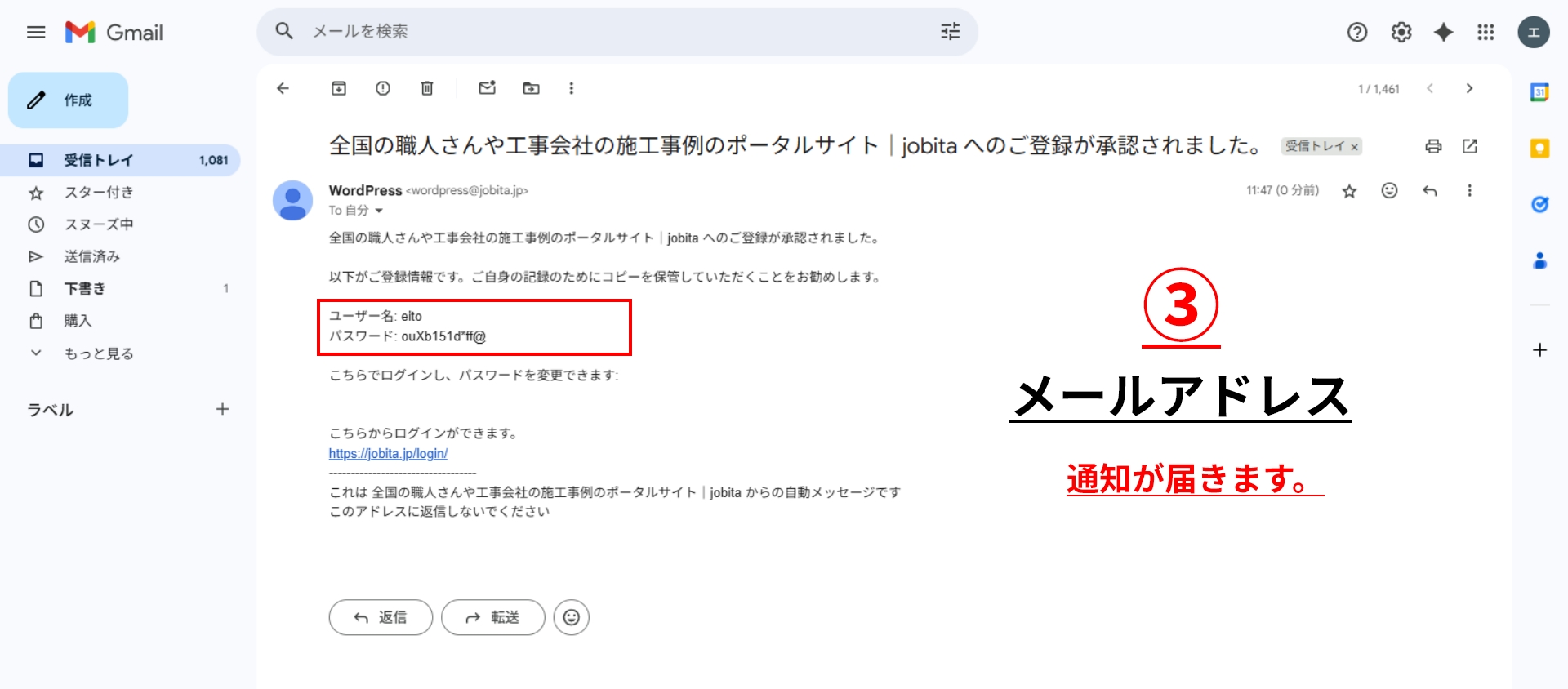
Task: Mark the message as unread
Action: [488, 88]
